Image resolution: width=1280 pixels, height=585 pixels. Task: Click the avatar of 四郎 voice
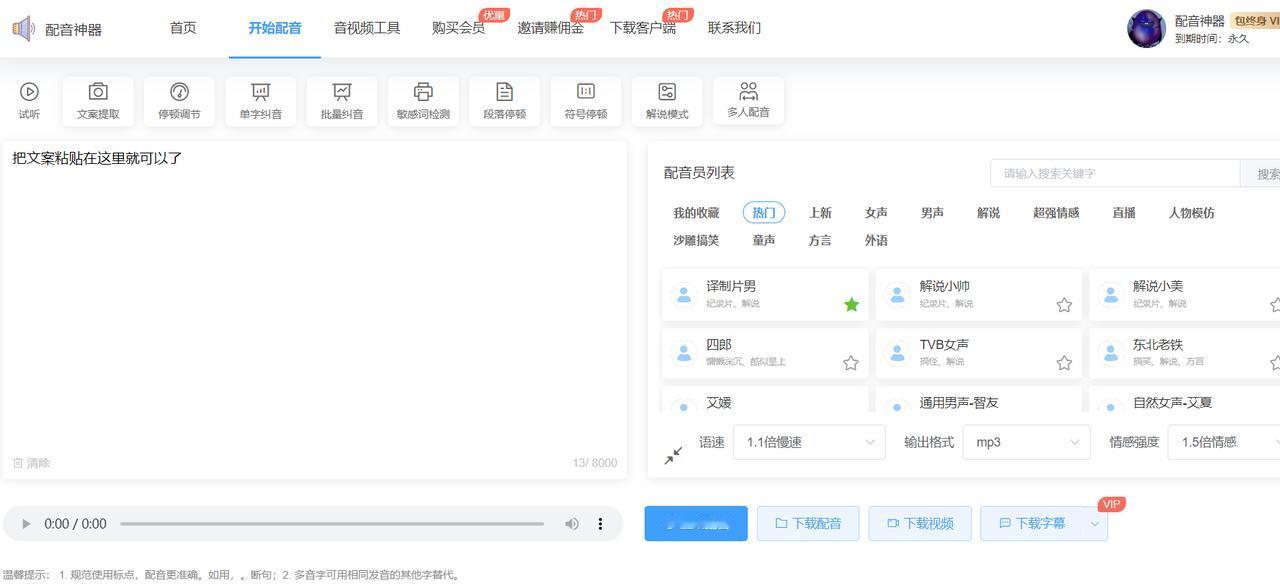[x=684, y=353]
